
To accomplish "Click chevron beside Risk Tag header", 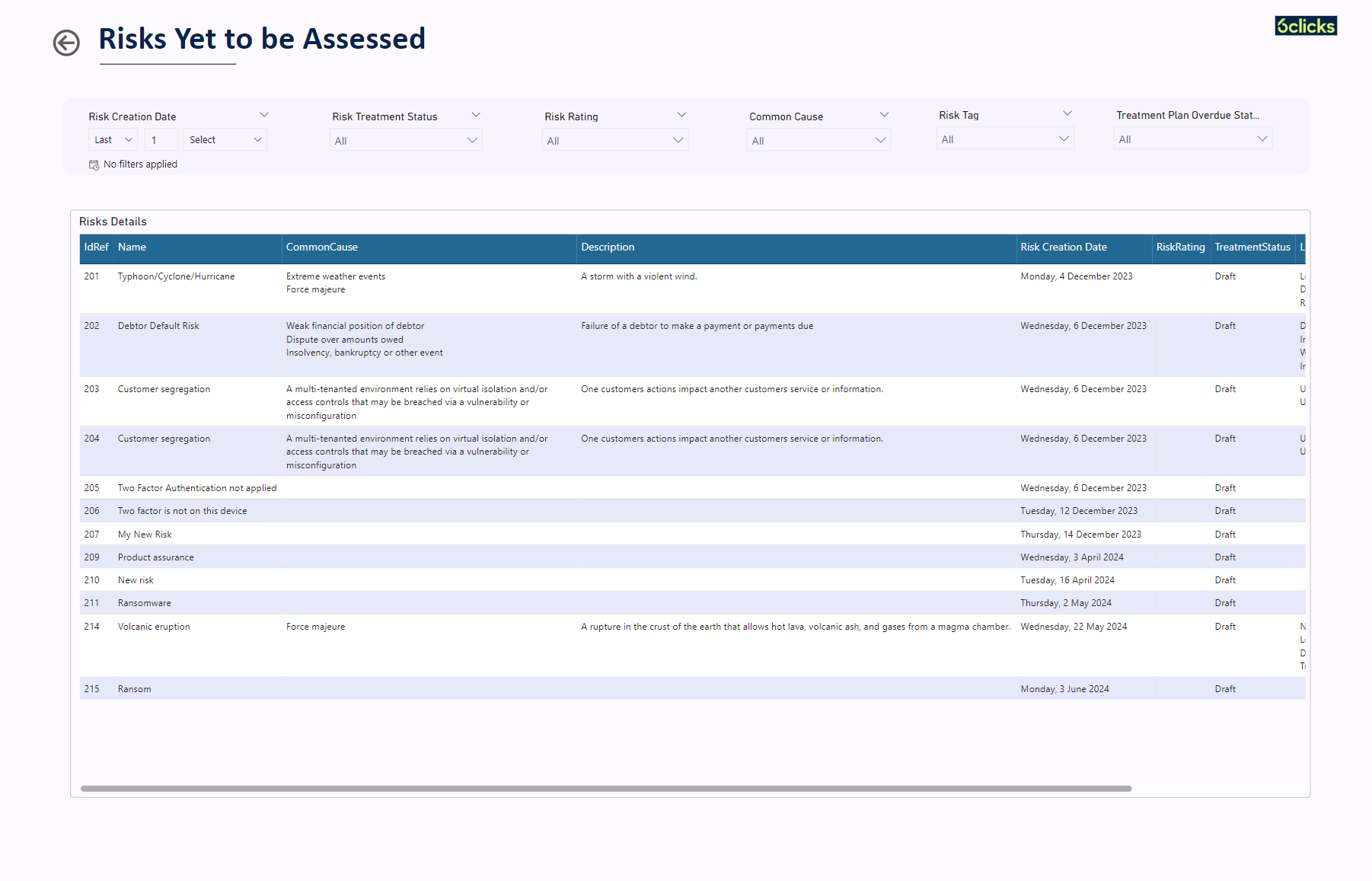I will 1067,113.
